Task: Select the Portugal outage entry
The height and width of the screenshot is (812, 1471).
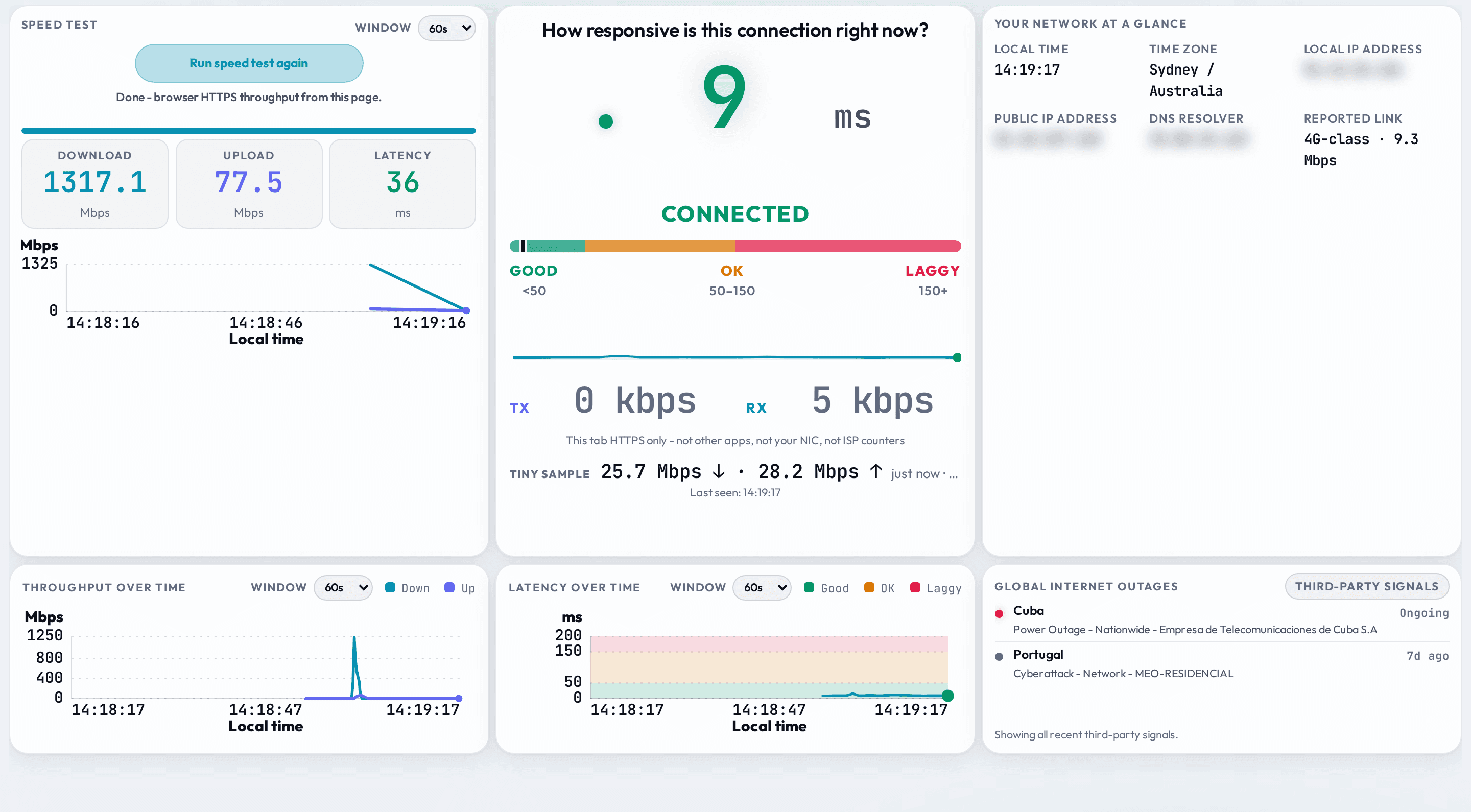Action: pyautogui.click(x=1221, y=663)
